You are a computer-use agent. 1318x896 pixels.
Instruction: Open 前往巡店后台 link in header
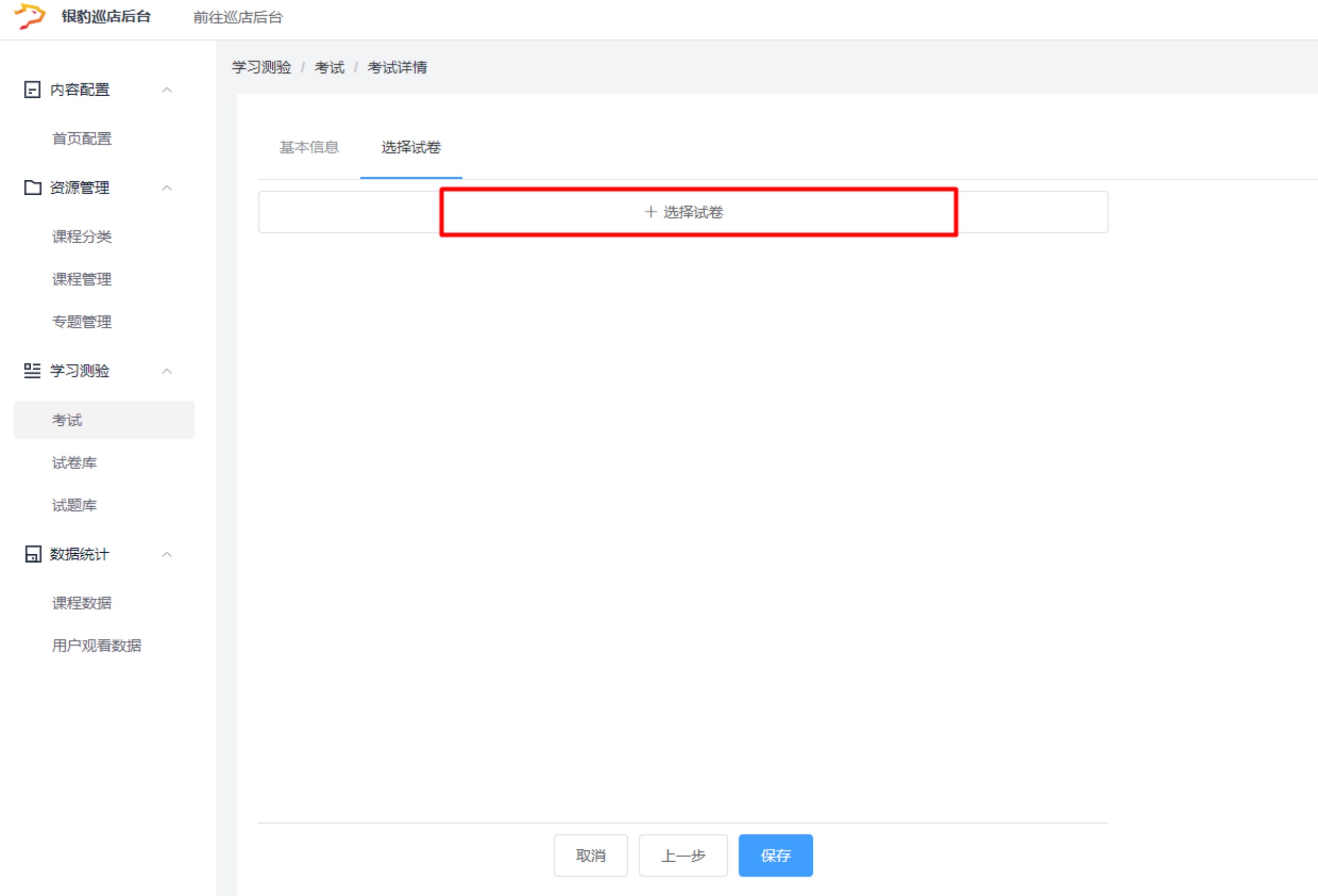[237, 17]
